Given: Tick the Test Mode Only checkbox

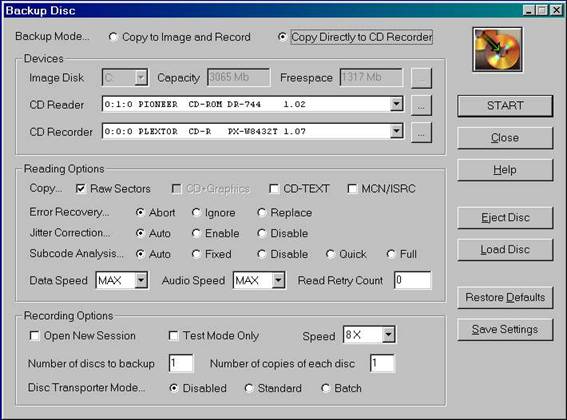Looking at the screenshot, I should [174, 336].
